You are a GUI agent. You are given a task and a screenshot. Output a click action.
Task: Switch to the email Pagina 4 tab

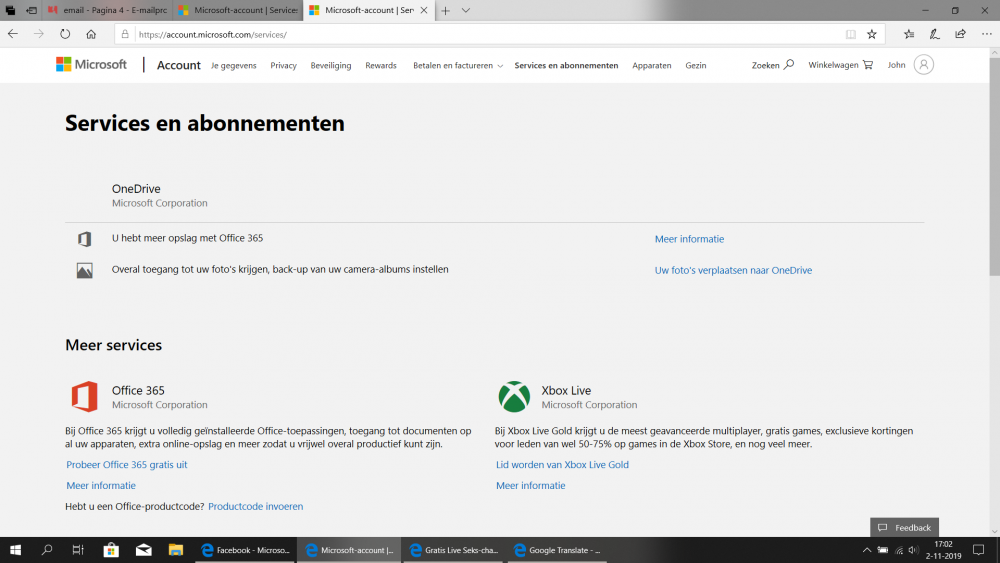pyautogui.click(x=107, y=10)
